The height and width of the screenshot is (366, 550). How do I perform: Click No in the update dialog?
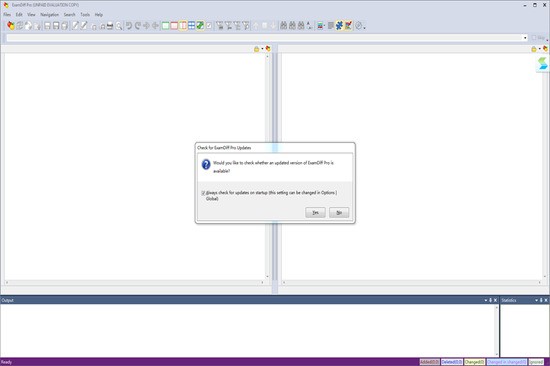339,212
